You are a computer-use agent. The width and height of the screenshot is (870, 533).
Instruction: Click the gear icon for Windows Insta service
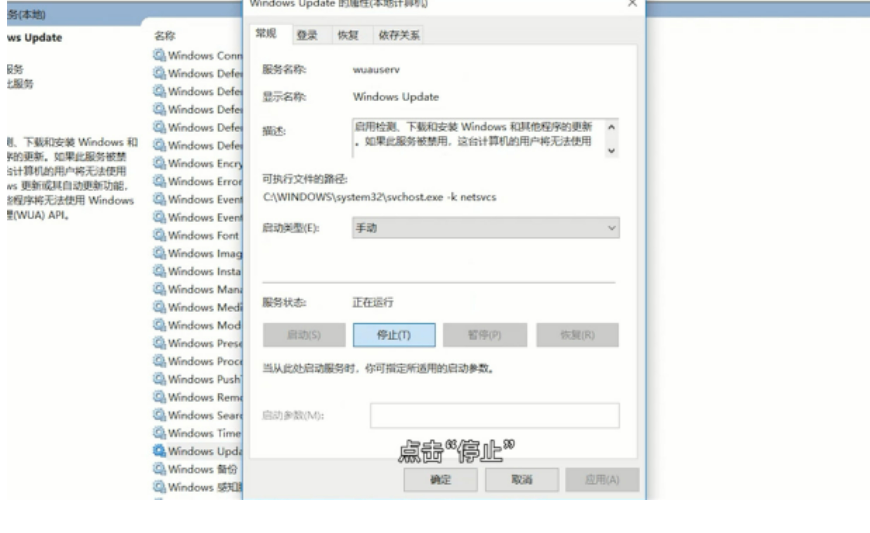click(159, 271)
